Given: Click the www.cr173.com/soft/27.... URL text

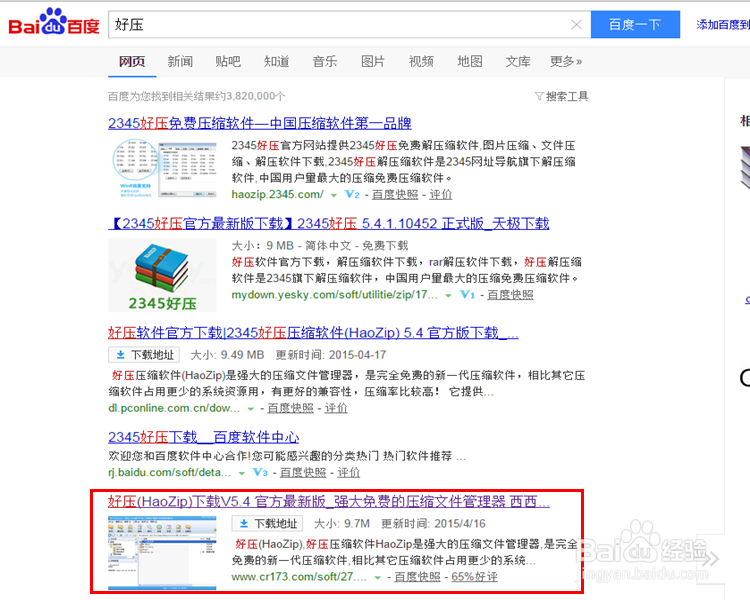Looking at the screenshot, I should pyautogui.click(x=299, y=577).
